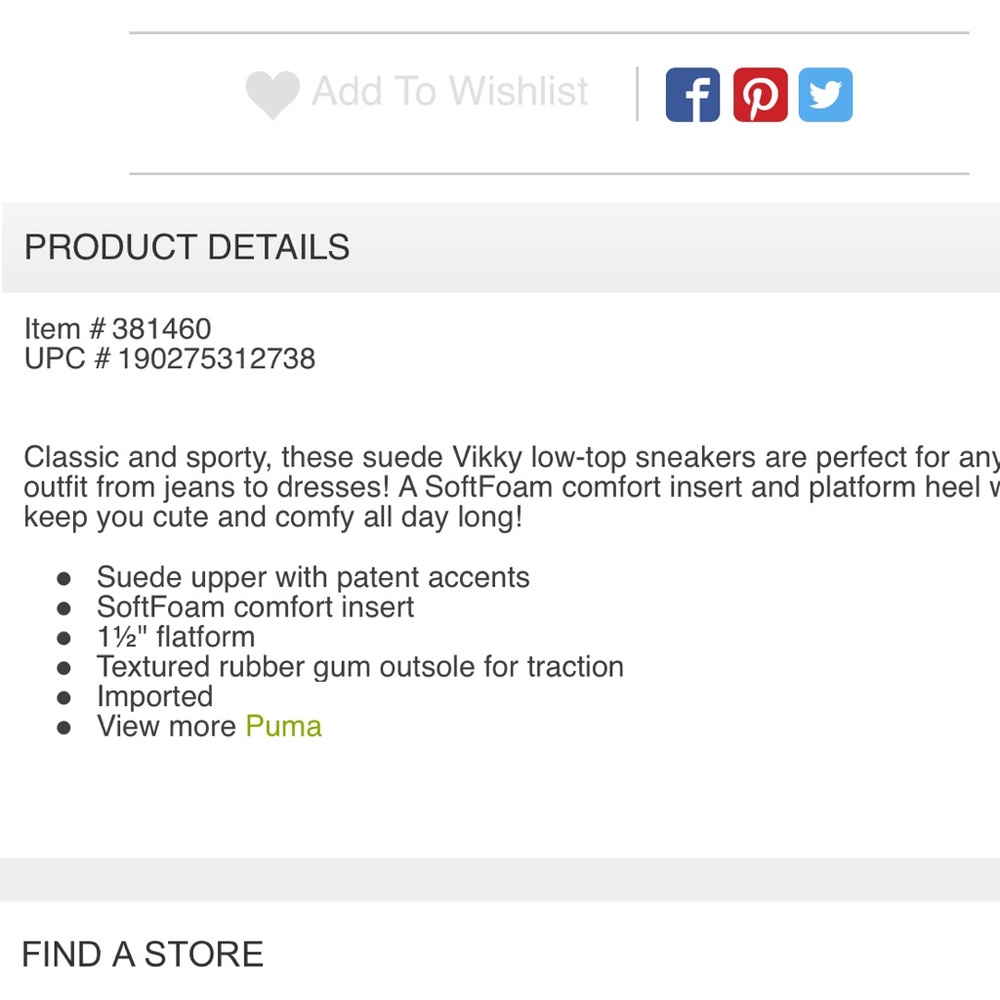Click 'SoftFoam comfort insert' bullet
This screenshot has height=1000, width=1000.
255,607
